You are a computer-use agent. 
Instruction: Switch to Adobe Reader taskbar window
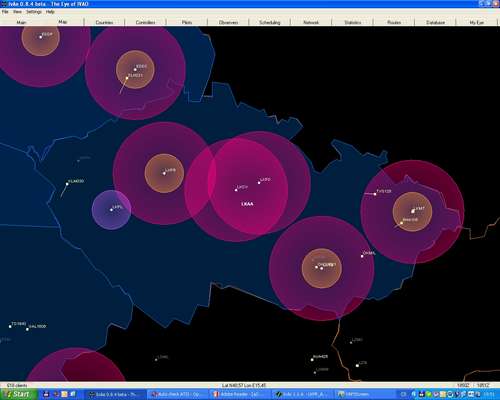click(x=239, y=395)
